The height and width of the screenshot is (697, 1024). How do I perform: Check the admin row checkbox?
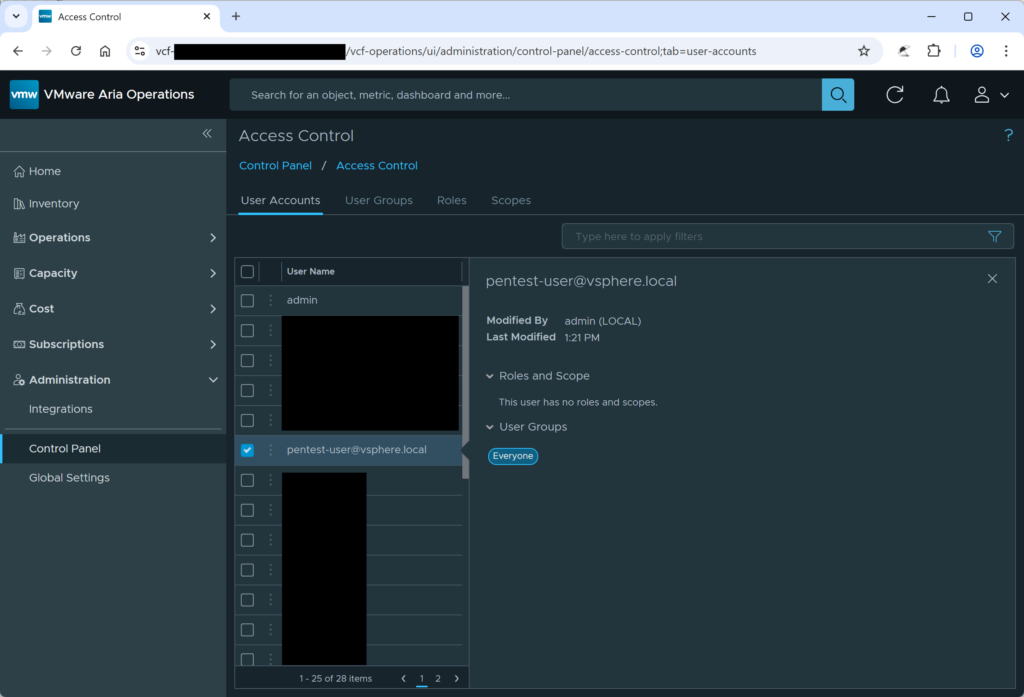[x=247, y=299]
